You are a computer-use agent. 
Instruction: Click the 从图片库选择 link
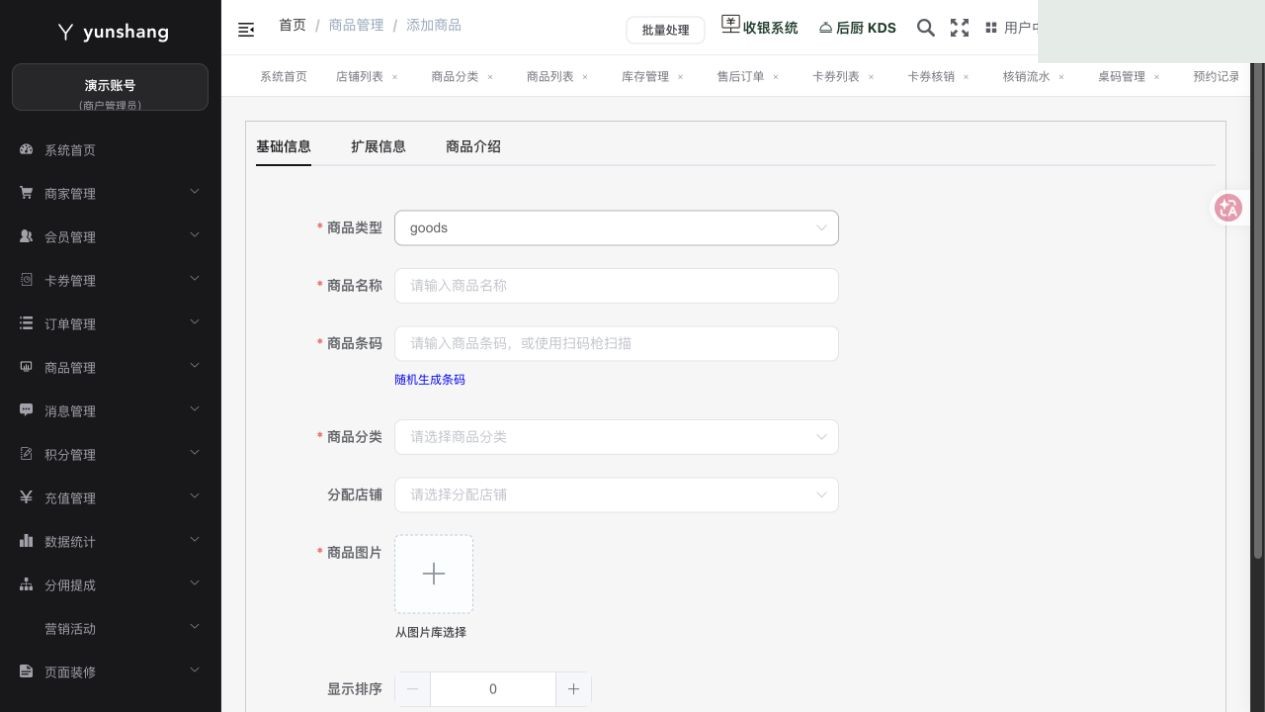[x=430, y=632]
